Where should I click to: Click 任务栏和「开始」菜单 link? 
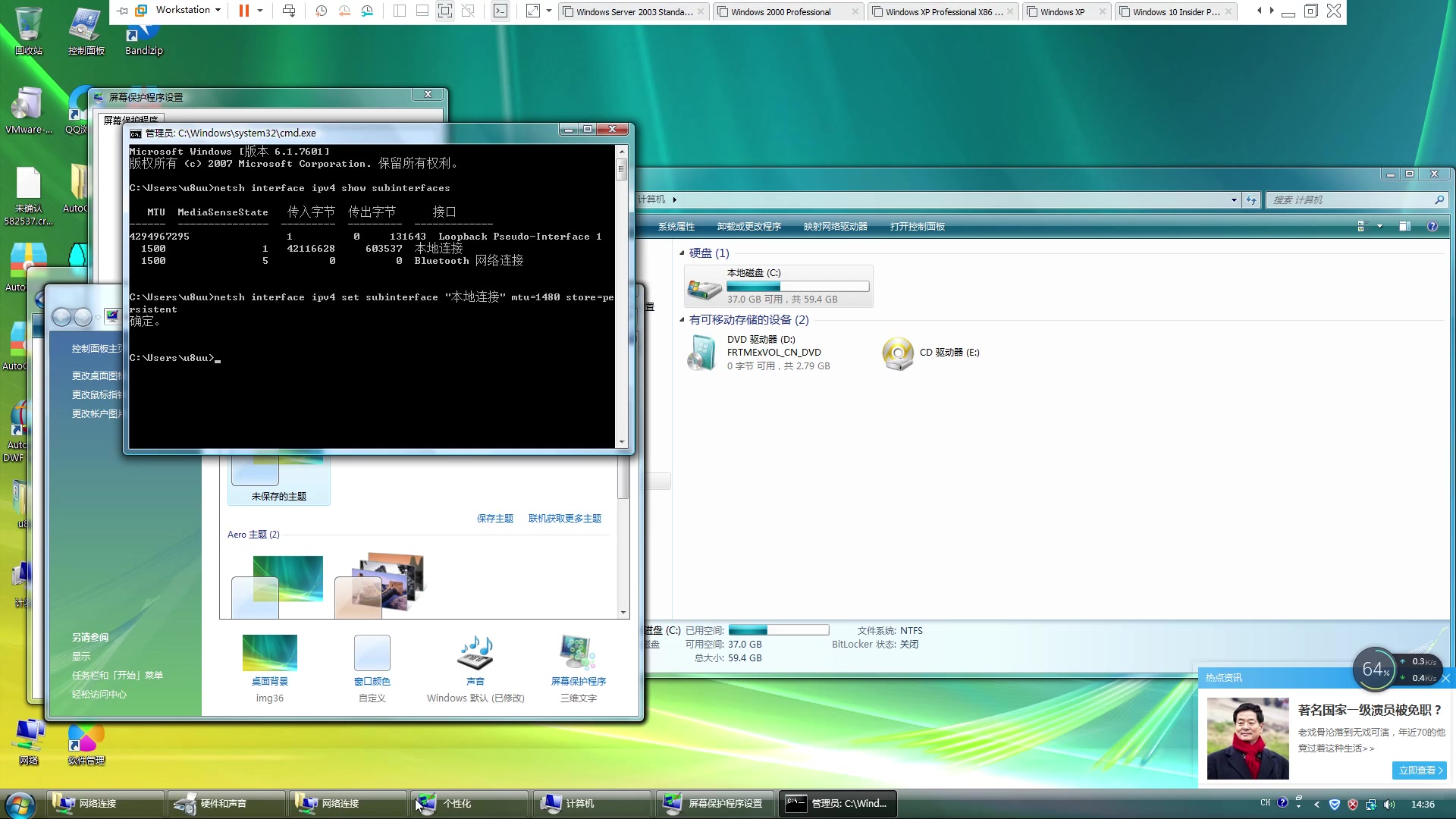(x=118, y=676)
